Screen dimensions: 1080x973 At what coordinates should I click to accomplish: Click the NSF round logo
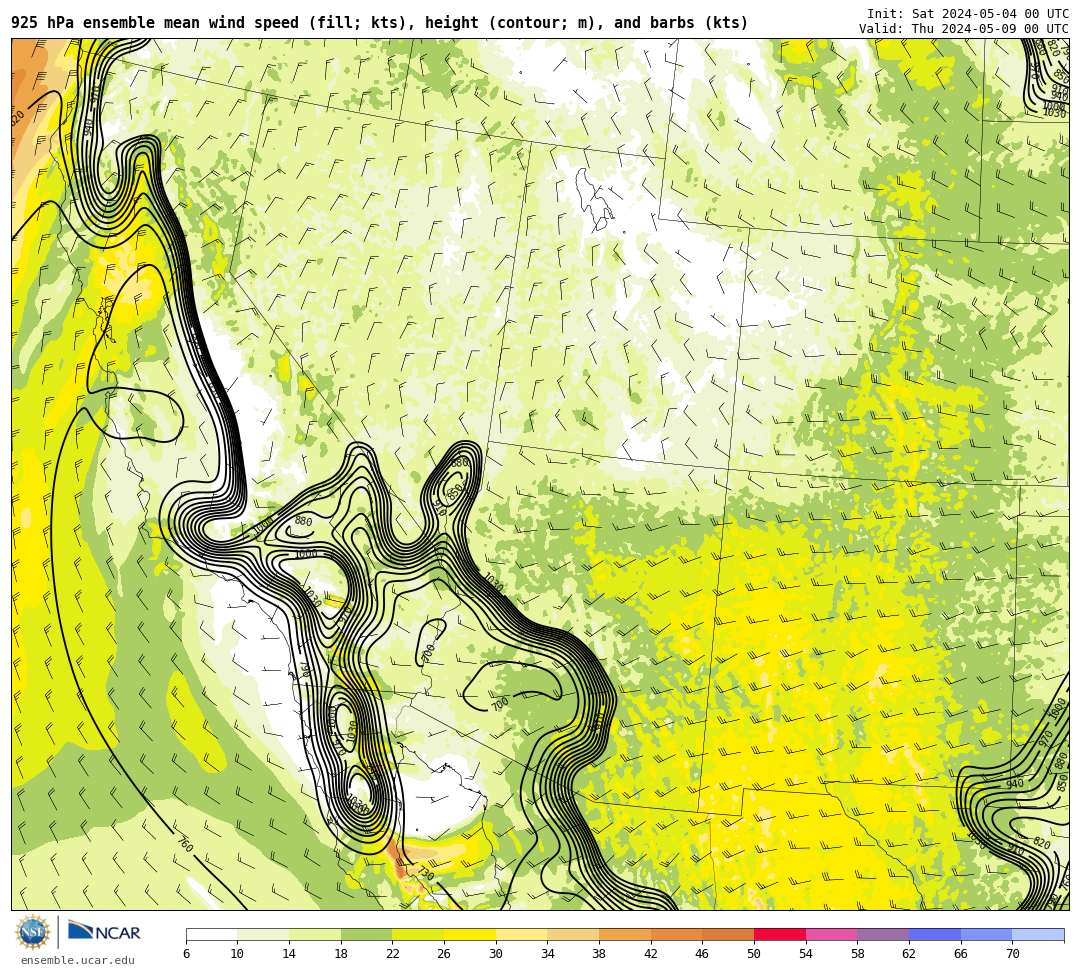point(32,932)
